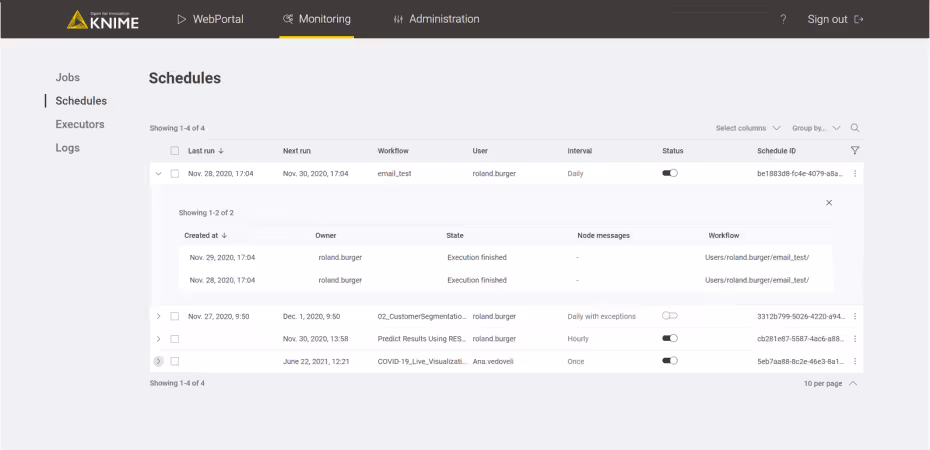This screenshot has width=930, height=450.
Task: Sort by the Owner column header
Action: [x=326, y=235]
